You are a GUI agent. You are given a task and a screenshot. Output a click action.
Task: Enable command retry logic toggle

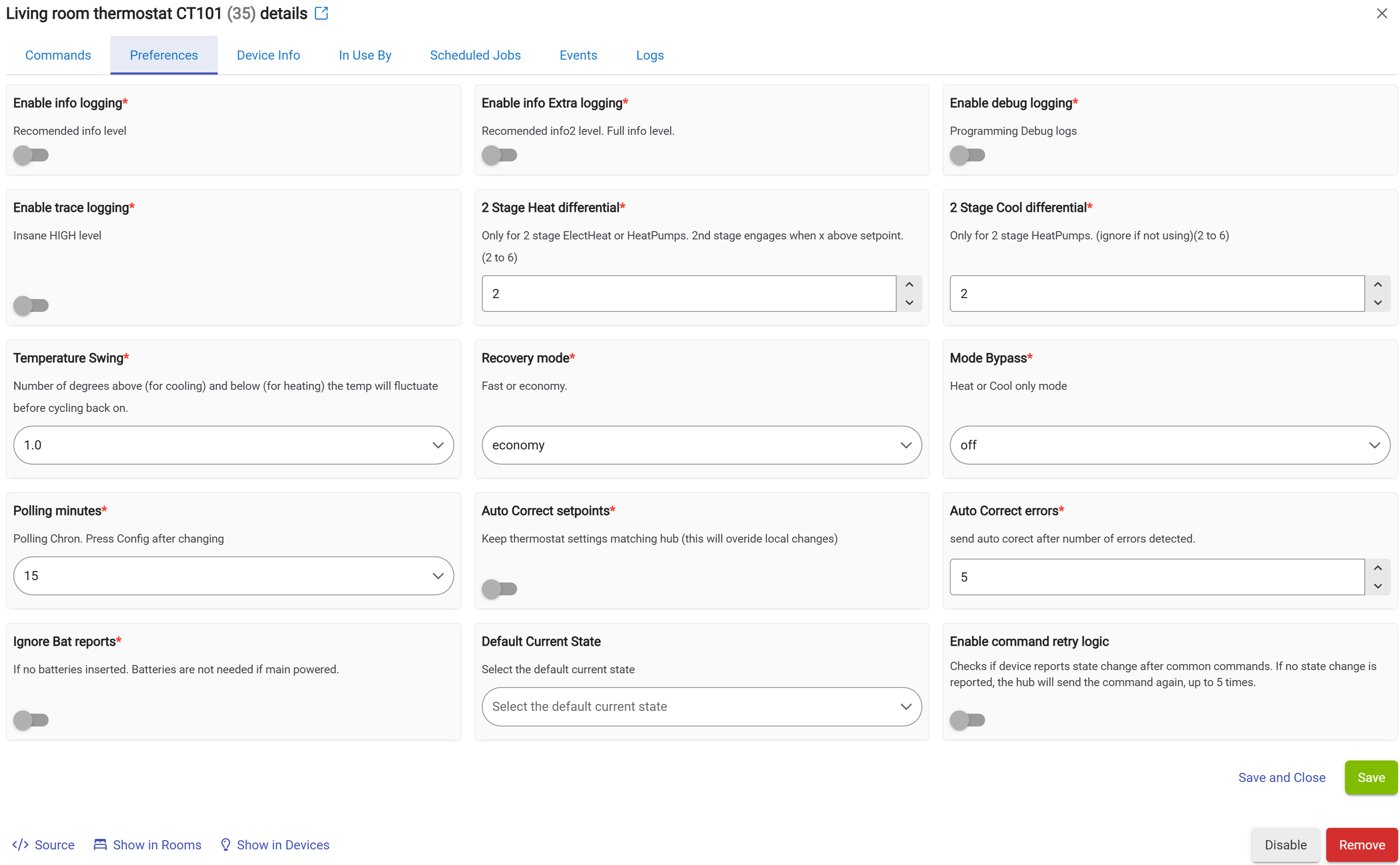(x=967, y=720)
